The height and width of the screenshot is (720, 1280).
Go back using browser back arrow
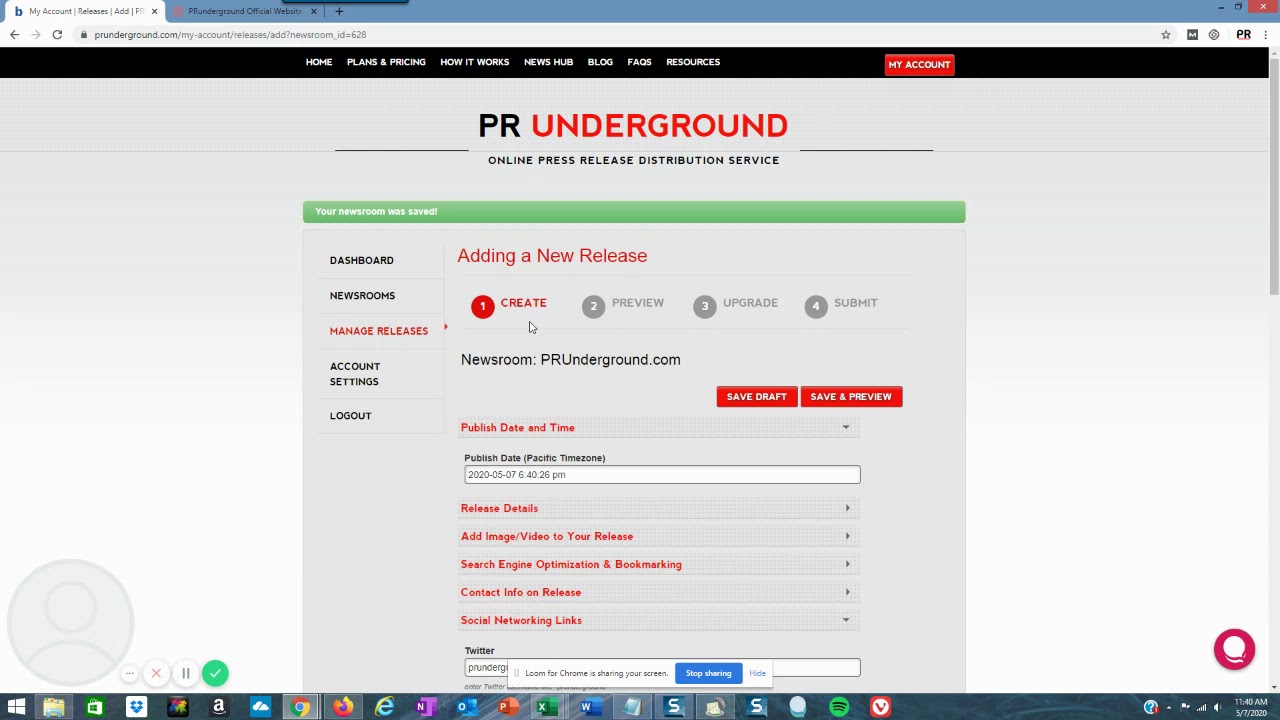point(14,34)
